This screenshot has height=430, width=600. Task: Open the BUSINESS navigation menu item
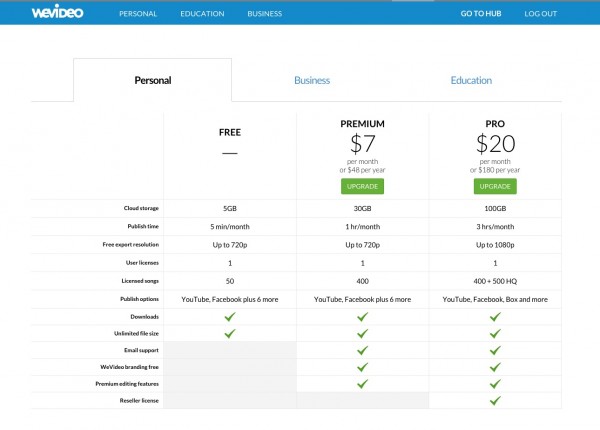[264, 14]
